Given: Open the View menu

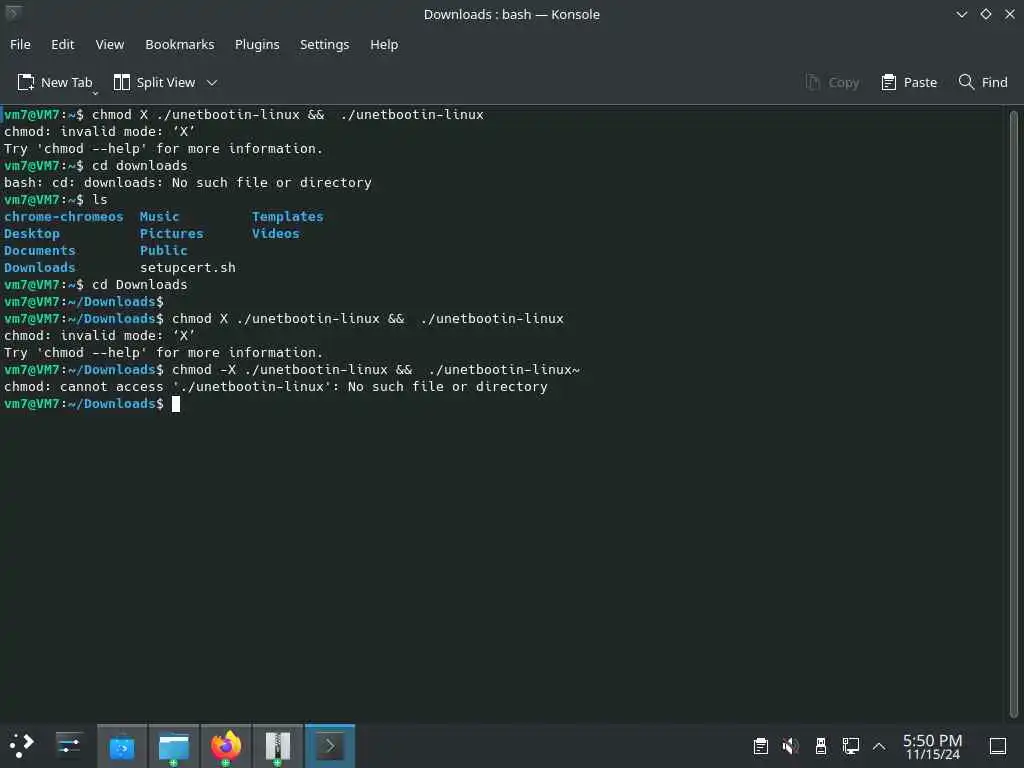Looking at the screenshot, I should click(110, 44).
